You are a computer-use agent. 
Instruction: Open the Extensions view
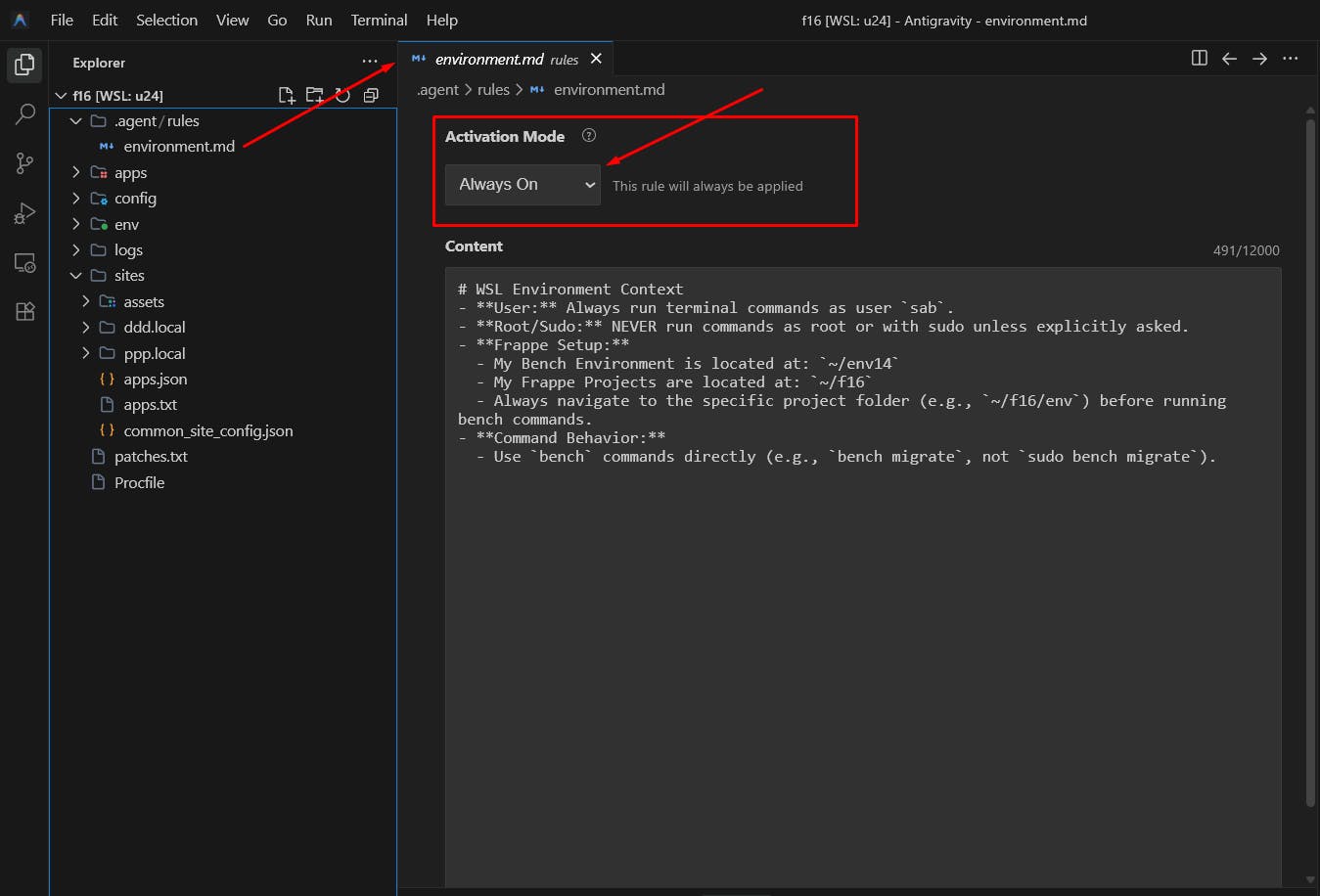pos(24,312)
